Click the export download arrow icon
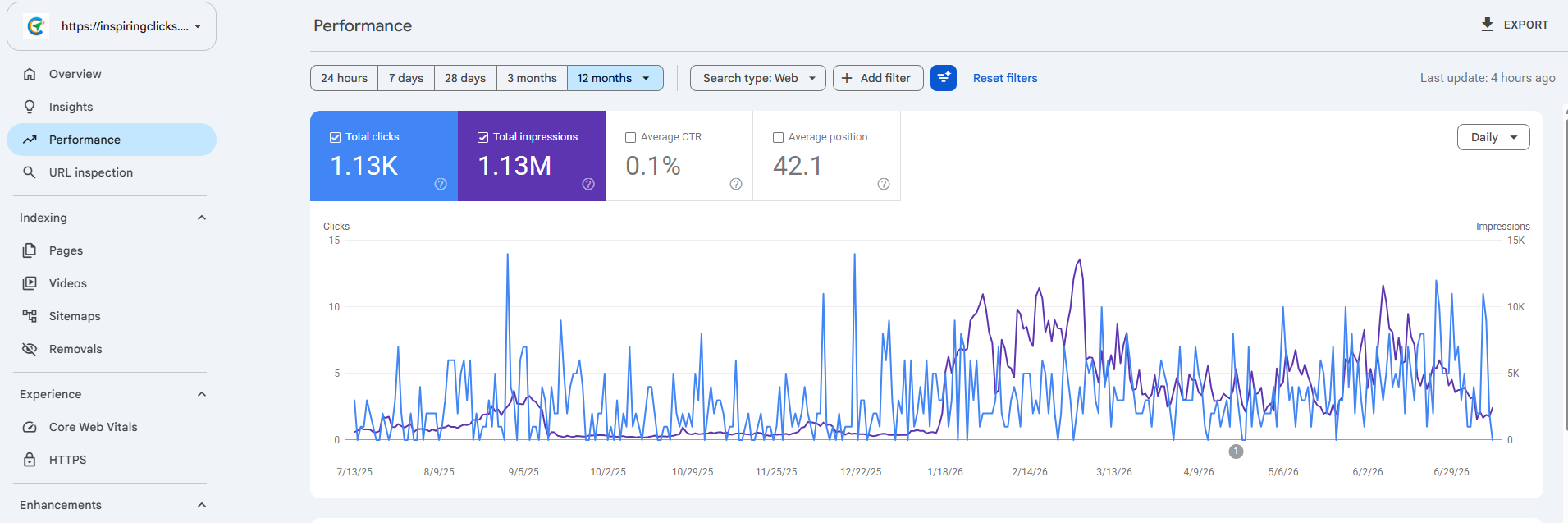The height and width of the screenshot is (523, 1568). (x=1488, y=25)
